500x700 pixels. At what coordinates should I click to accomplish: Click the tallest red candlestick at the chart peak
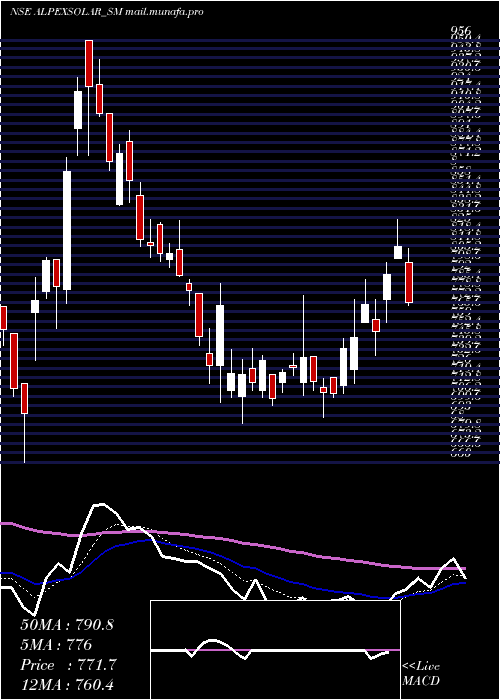pyautogui.click(x=89, y=63)
